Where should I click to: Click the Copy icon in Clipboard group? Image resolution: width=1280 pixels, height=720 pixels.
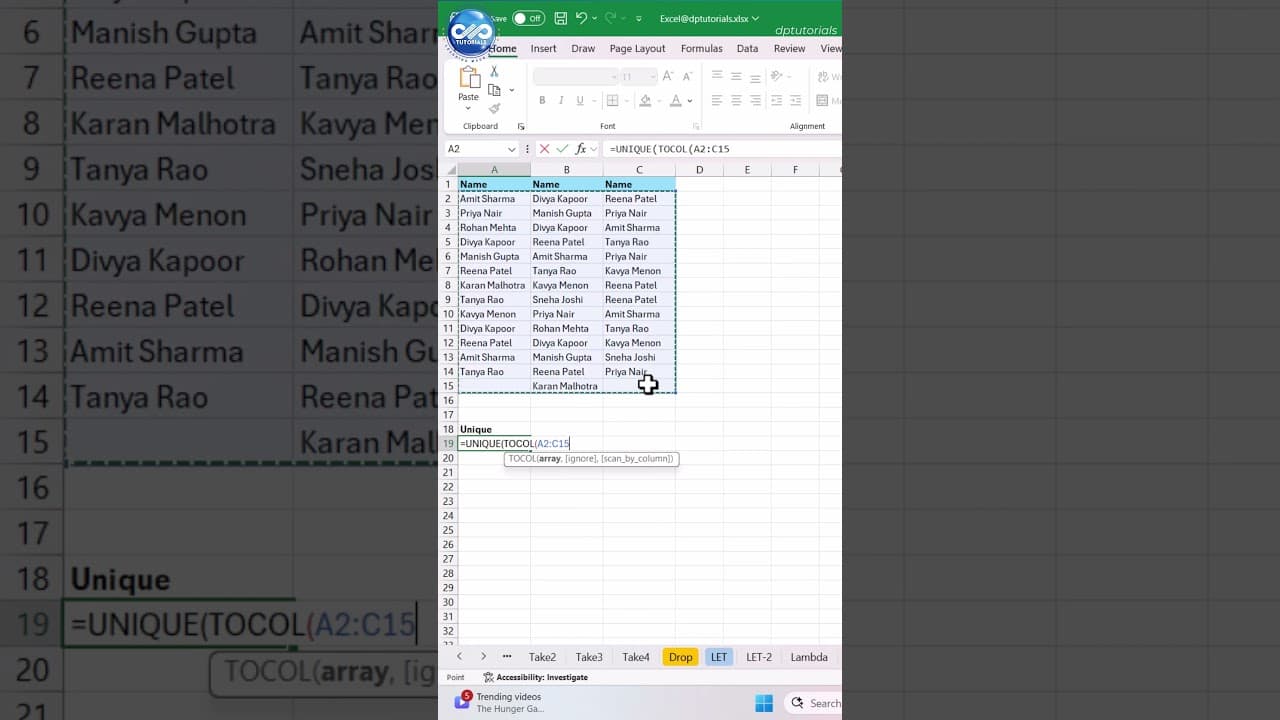(494, 90)
